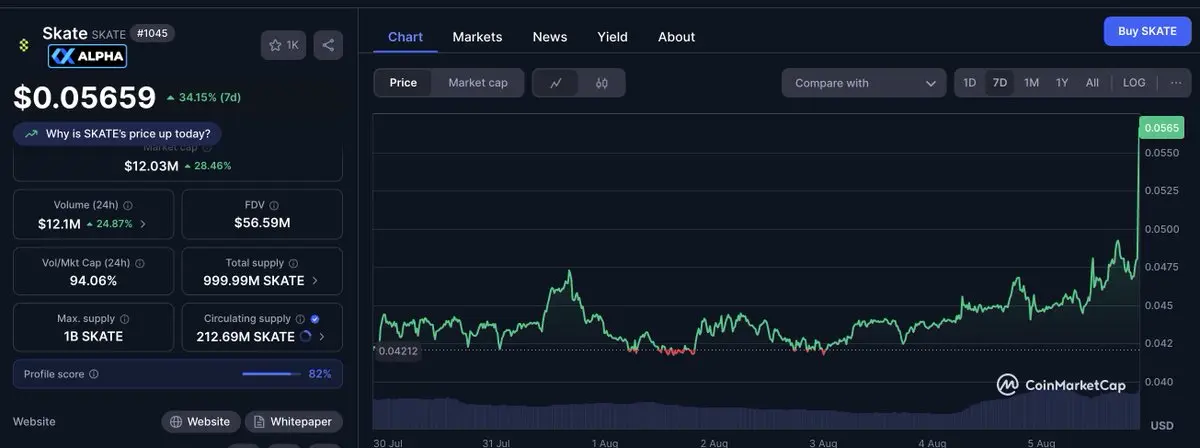The height and width of the screenshot is (448, 1200).
Task: Click the #1045 rank badge
Action: pos(153,33)
